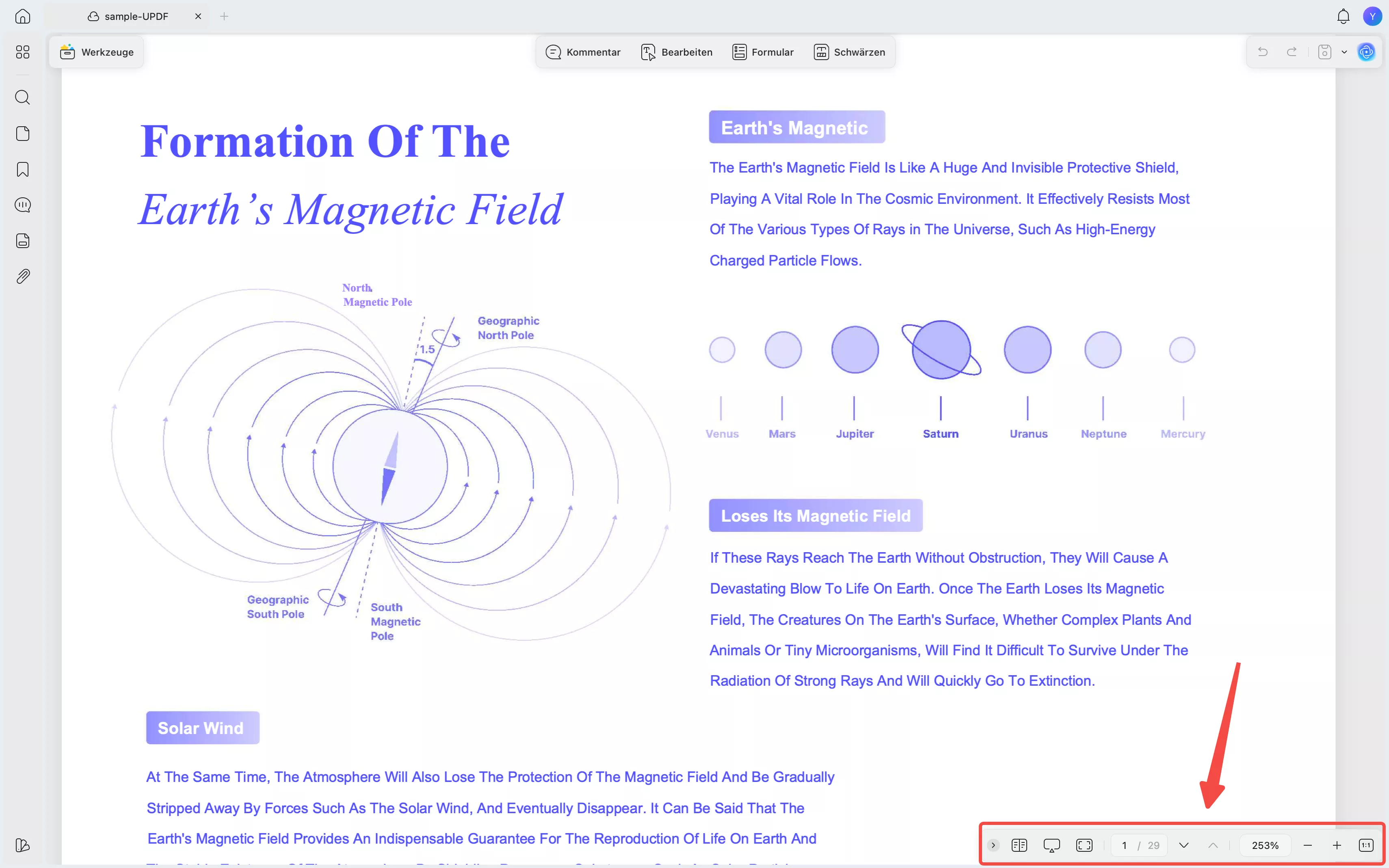Click the page number input field

[x=1124, y=845]
